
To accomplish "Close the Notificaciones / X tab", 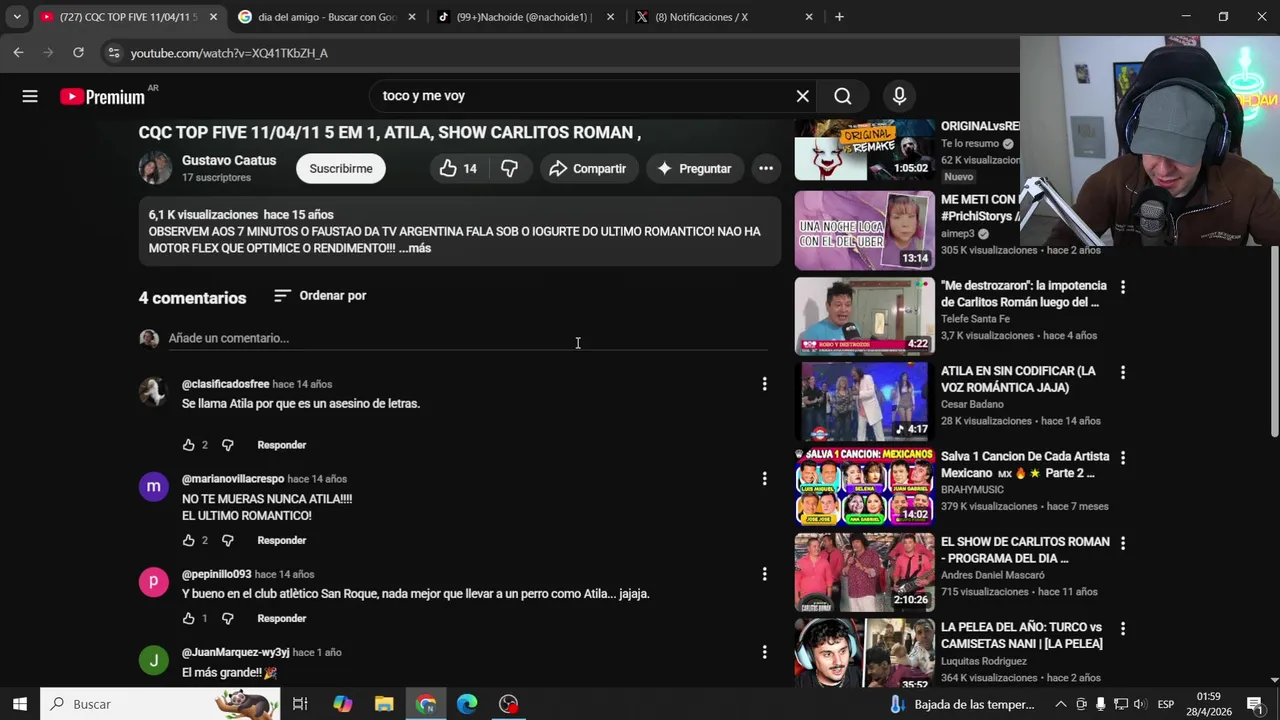I will [x=809, y=17].
